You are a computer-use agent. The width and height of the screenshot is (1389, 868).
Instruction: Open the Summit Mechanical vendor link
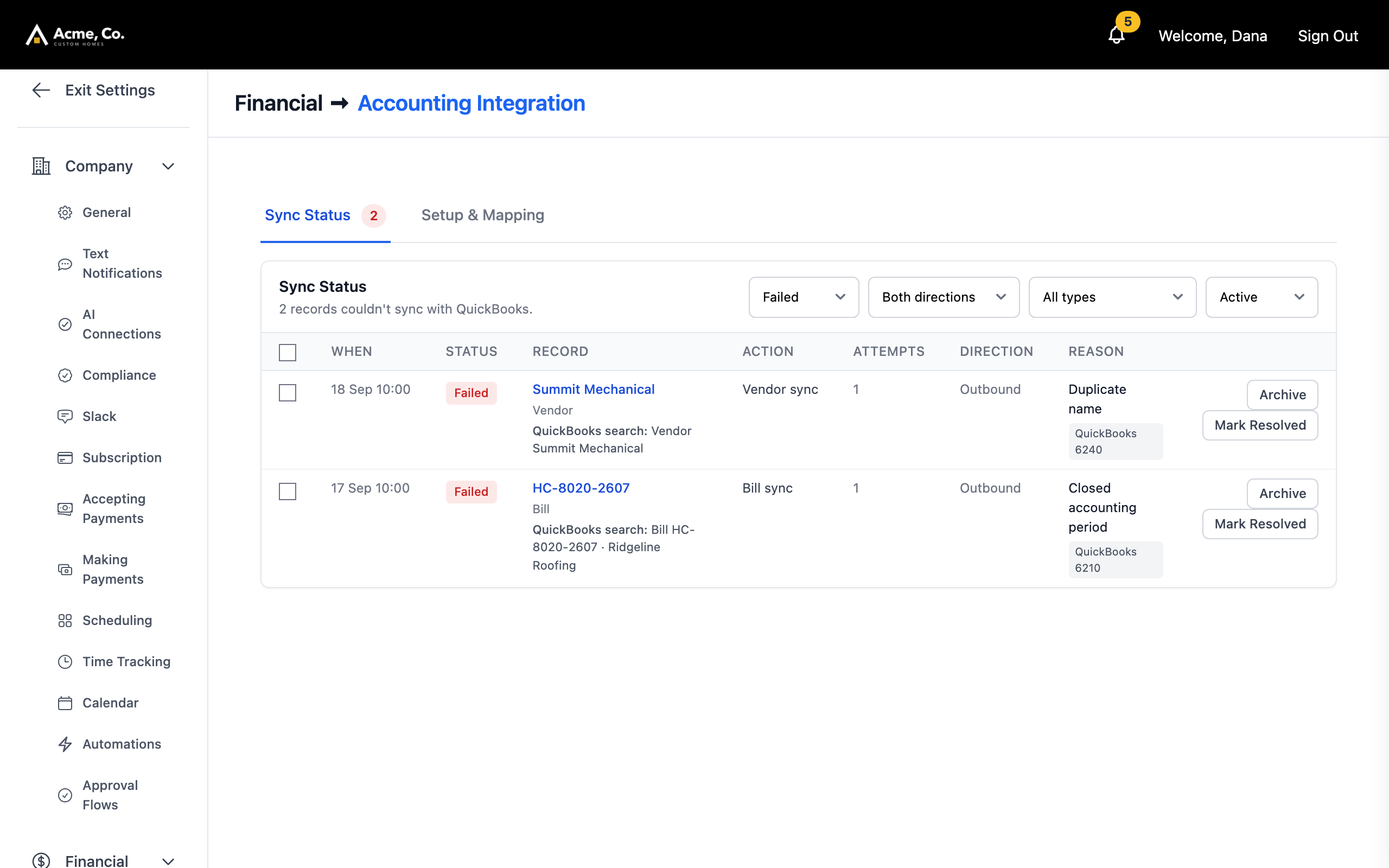point(594,389)
